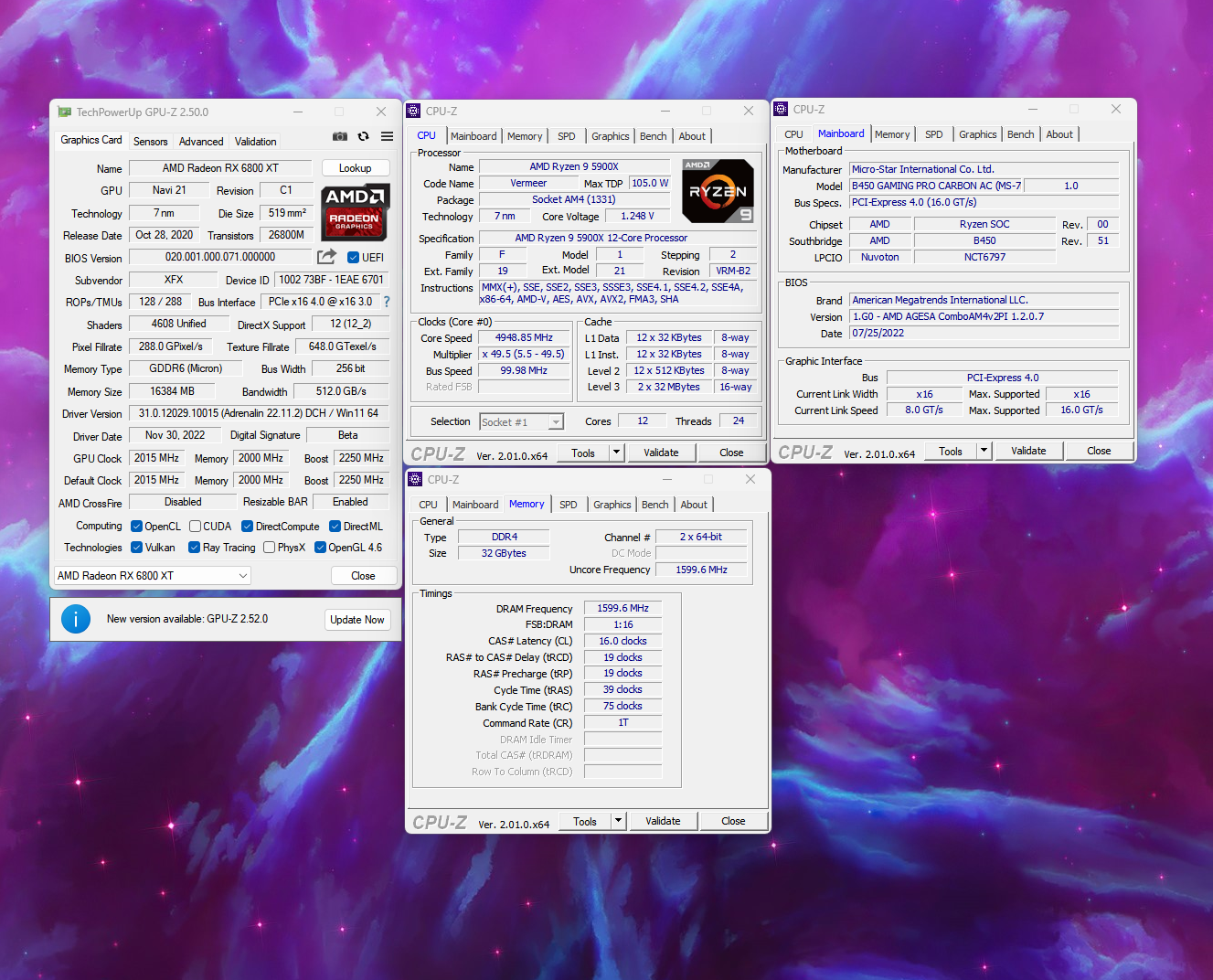This screenshot has height=980, width=1213.
Task: Open Bench tab in CPU-Z Motherboard window
Action: click(1021, 134)
